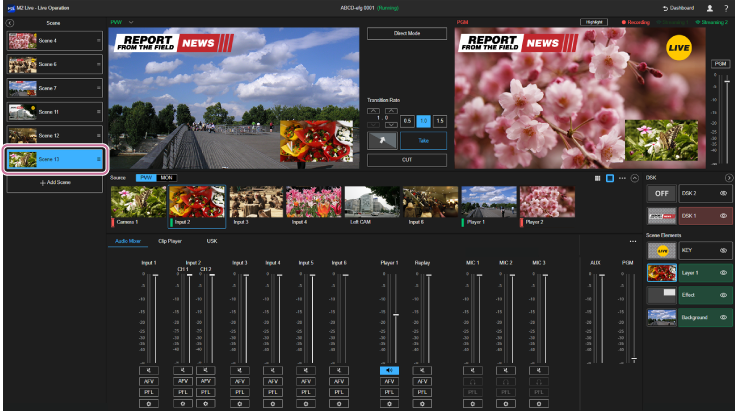Switch source view to grid icon
Viewport: 735px width, 411px height.
pyautogui.click(x=596, y=177)
